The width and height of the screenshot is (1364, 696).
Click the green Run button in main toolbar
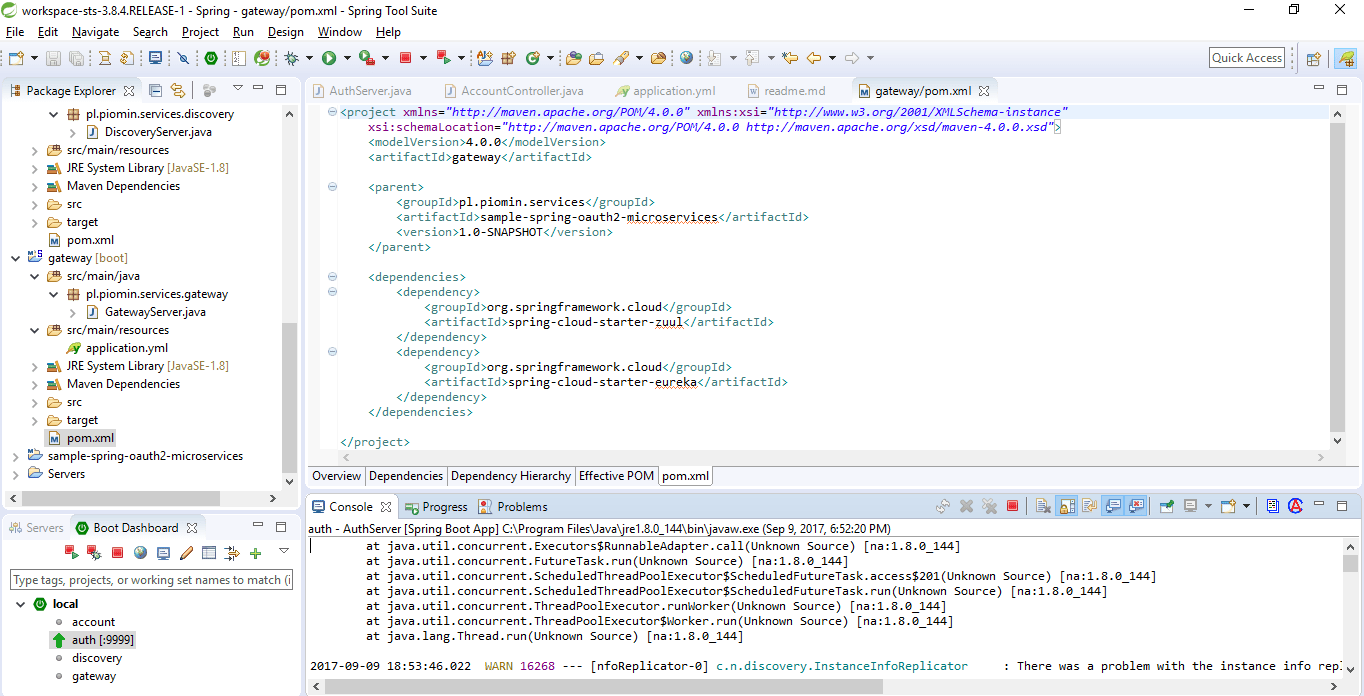tap(328, 58)
